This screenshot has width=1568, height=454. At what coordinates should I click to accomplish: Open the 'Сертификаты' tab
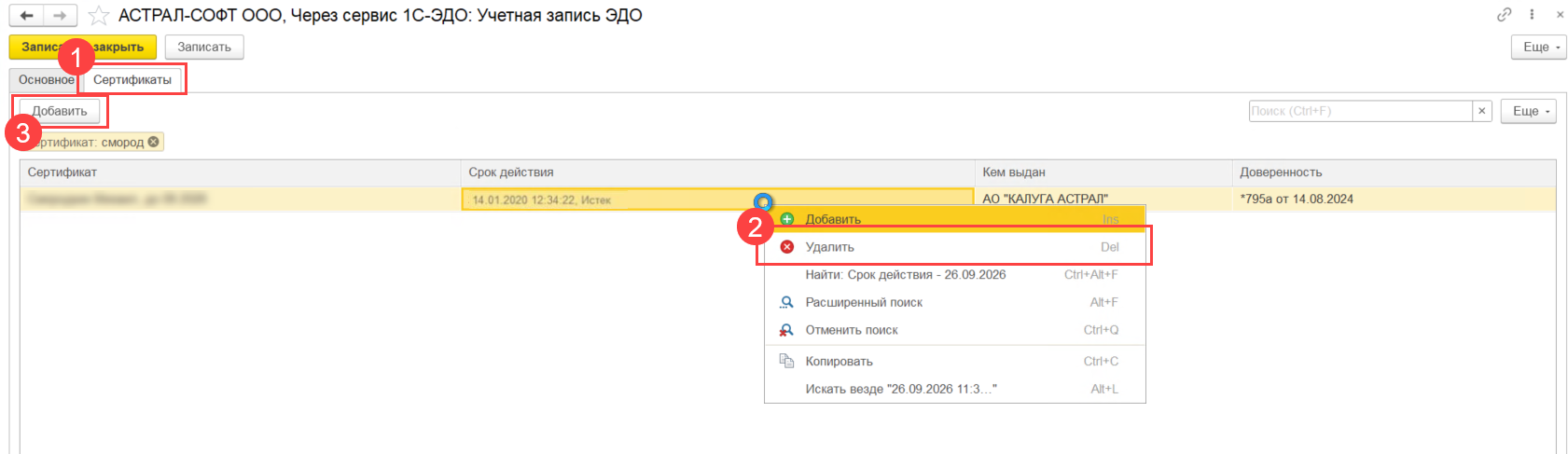tap(132, 80)
